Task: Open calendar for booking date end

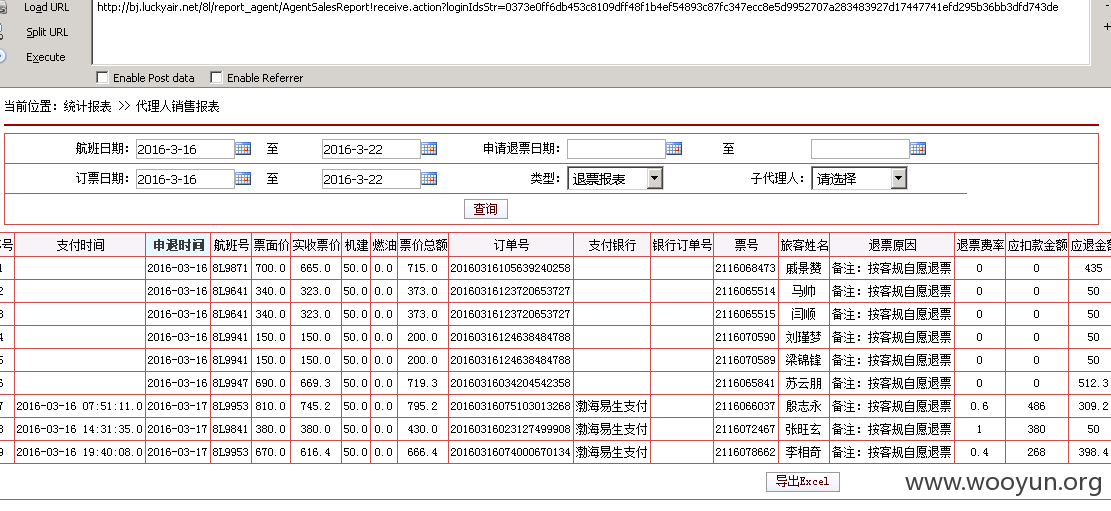Action: point(429,179)
